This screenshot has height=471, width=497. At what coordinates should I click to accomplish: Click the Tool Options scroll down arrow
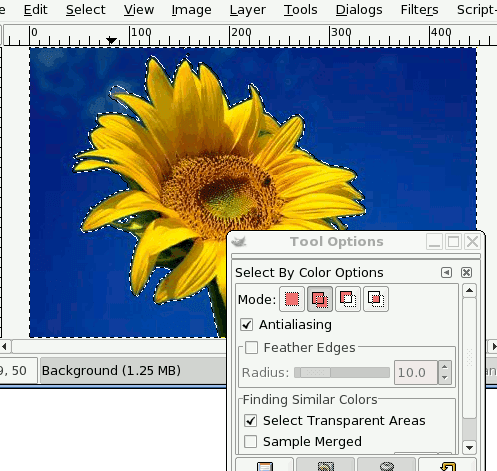coord(469,447)
